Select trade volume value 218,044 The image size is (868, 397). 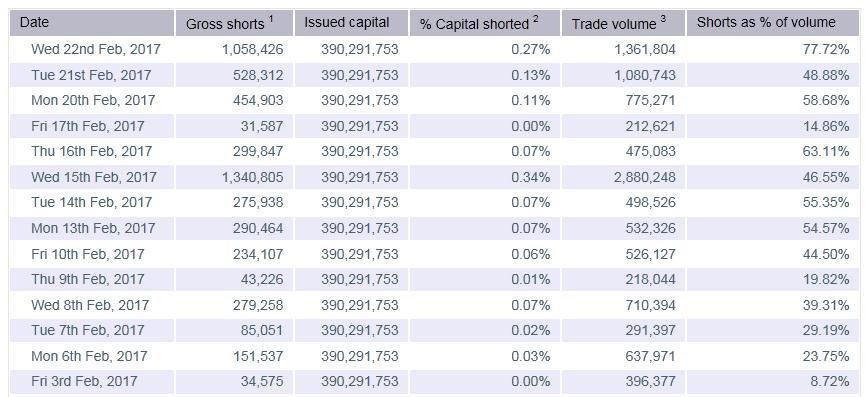(x=652, y=279)
